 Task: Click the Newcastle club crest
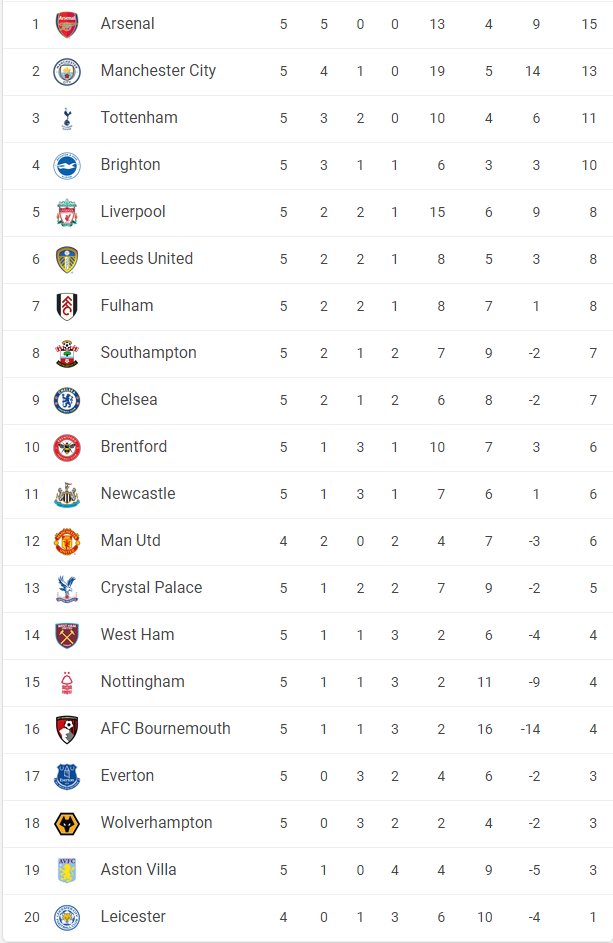coord(66,494)
